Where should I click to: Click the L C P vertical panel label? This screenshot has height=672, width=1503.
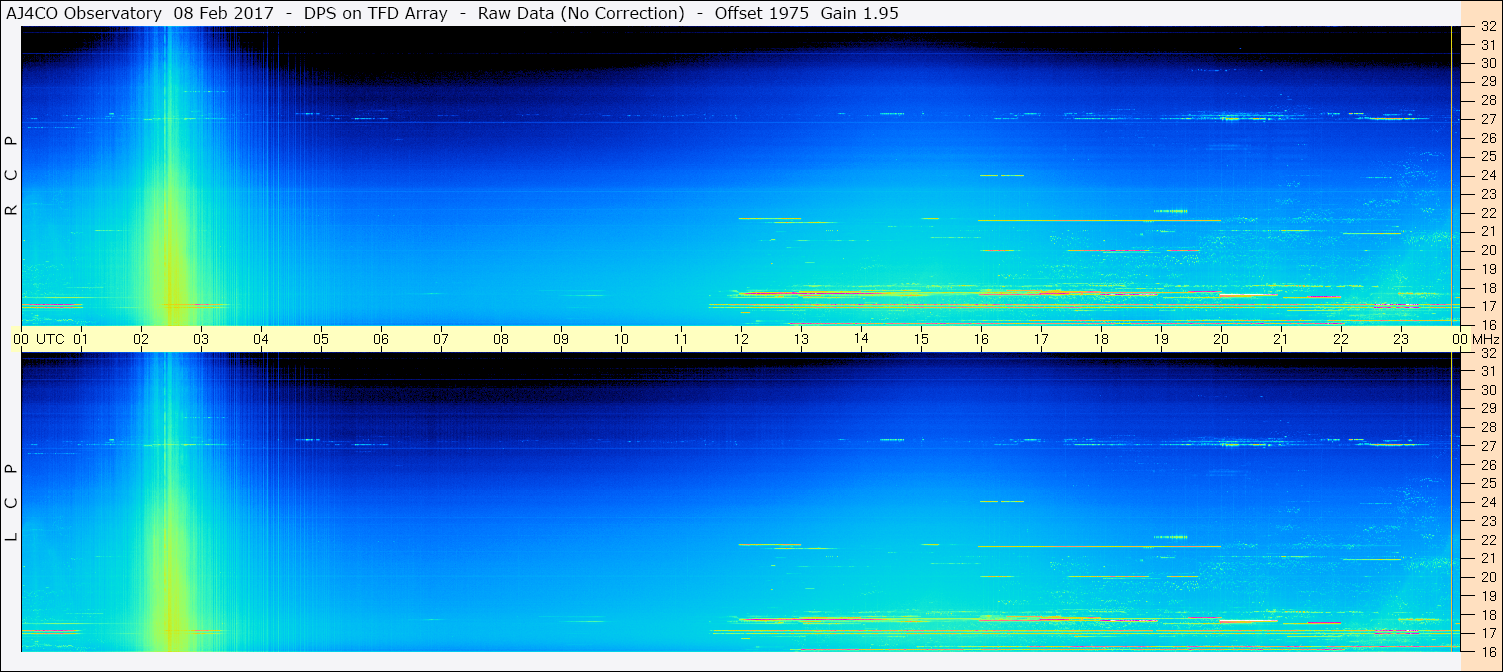[11, 502]
